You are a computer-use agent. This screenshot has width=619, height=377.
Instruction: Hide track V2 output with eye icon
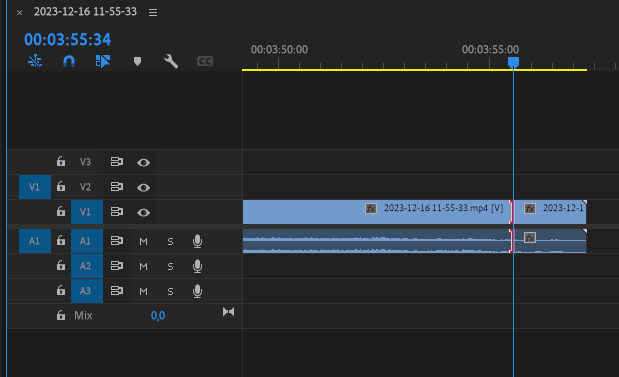143,188
